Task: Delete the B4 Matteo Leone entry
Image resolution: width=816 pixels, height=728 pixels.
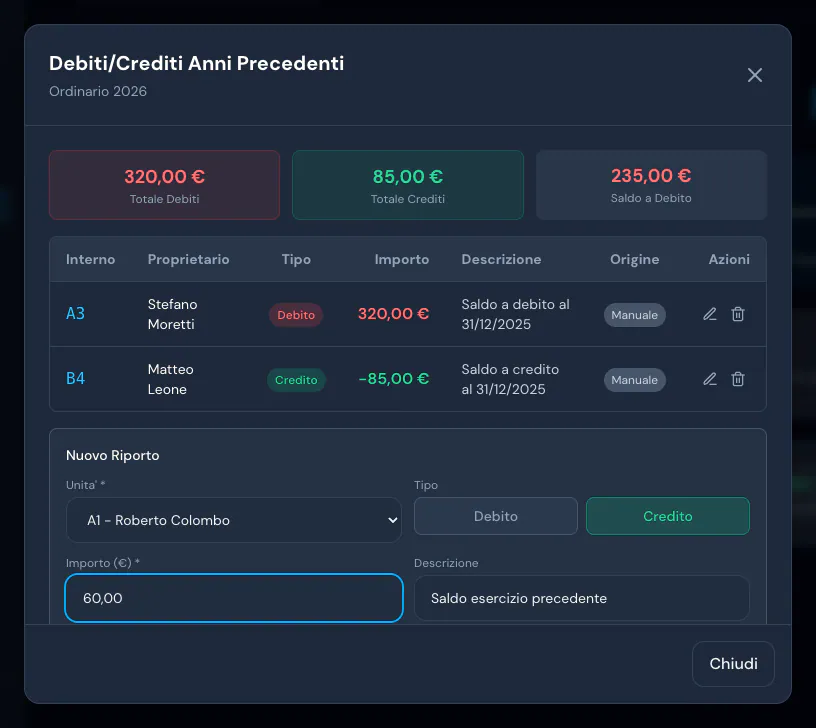Action: coord(738,379)
